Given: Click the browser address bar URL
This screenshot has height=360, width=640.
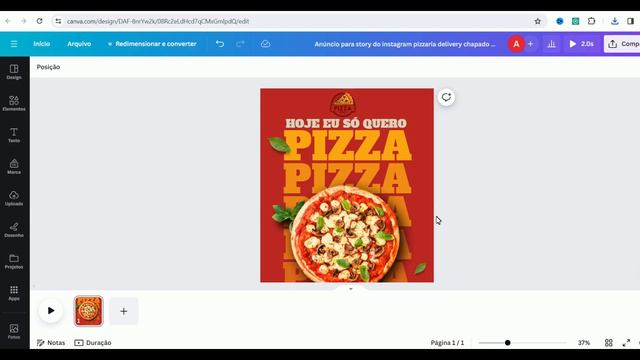Looking at the screenshot, I should 158,21.
